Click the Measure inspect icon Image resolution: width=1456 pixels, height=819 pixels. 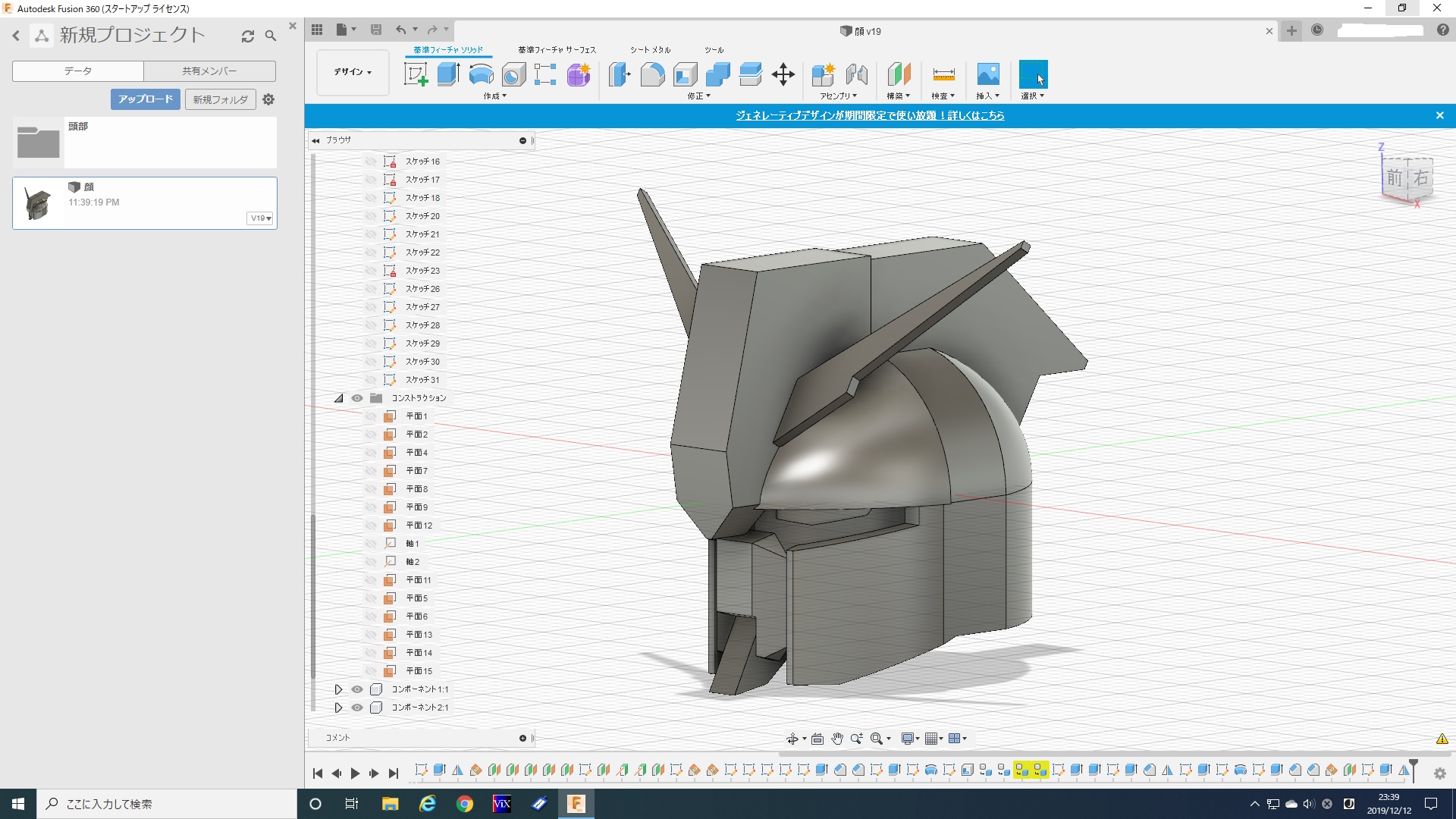[943, 74]
